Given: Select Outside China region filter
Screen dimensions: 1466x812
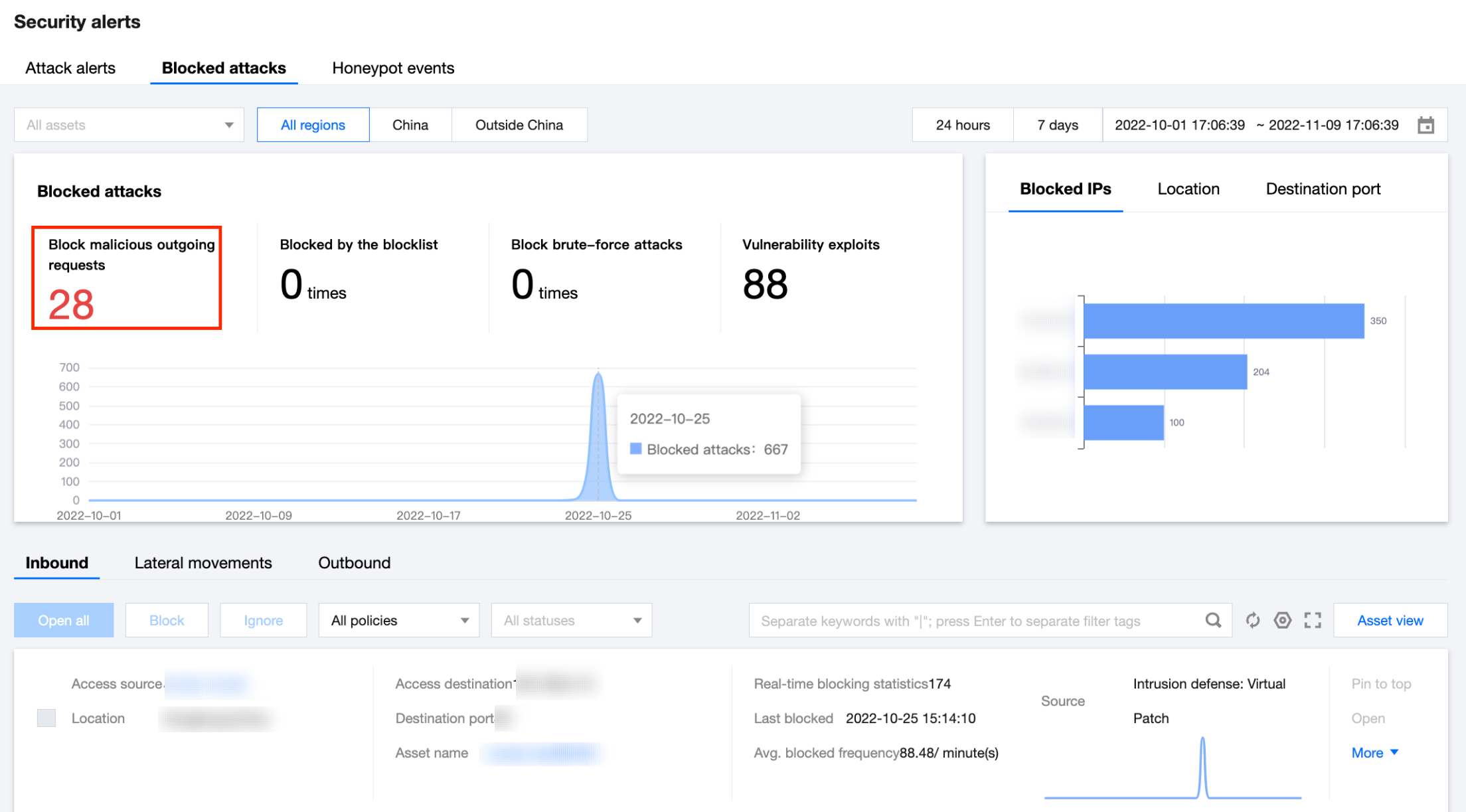Looking at the screenshot, I should [x=519, y=125].
